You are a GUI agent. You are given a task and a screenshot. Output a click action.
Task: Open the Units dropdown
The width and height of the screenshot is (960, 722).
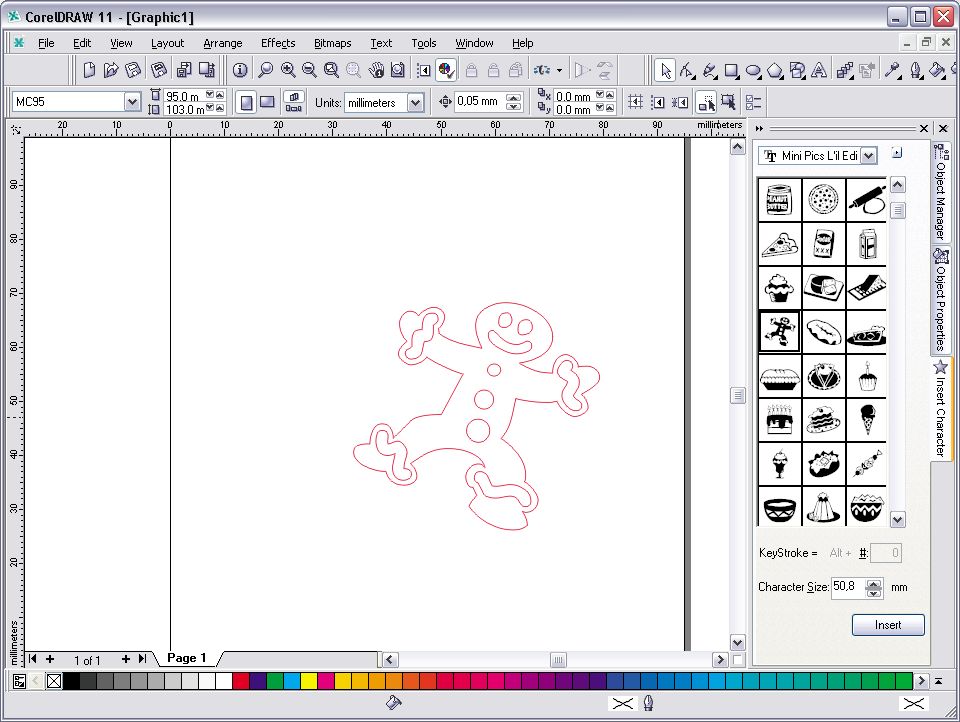(415, 102)
